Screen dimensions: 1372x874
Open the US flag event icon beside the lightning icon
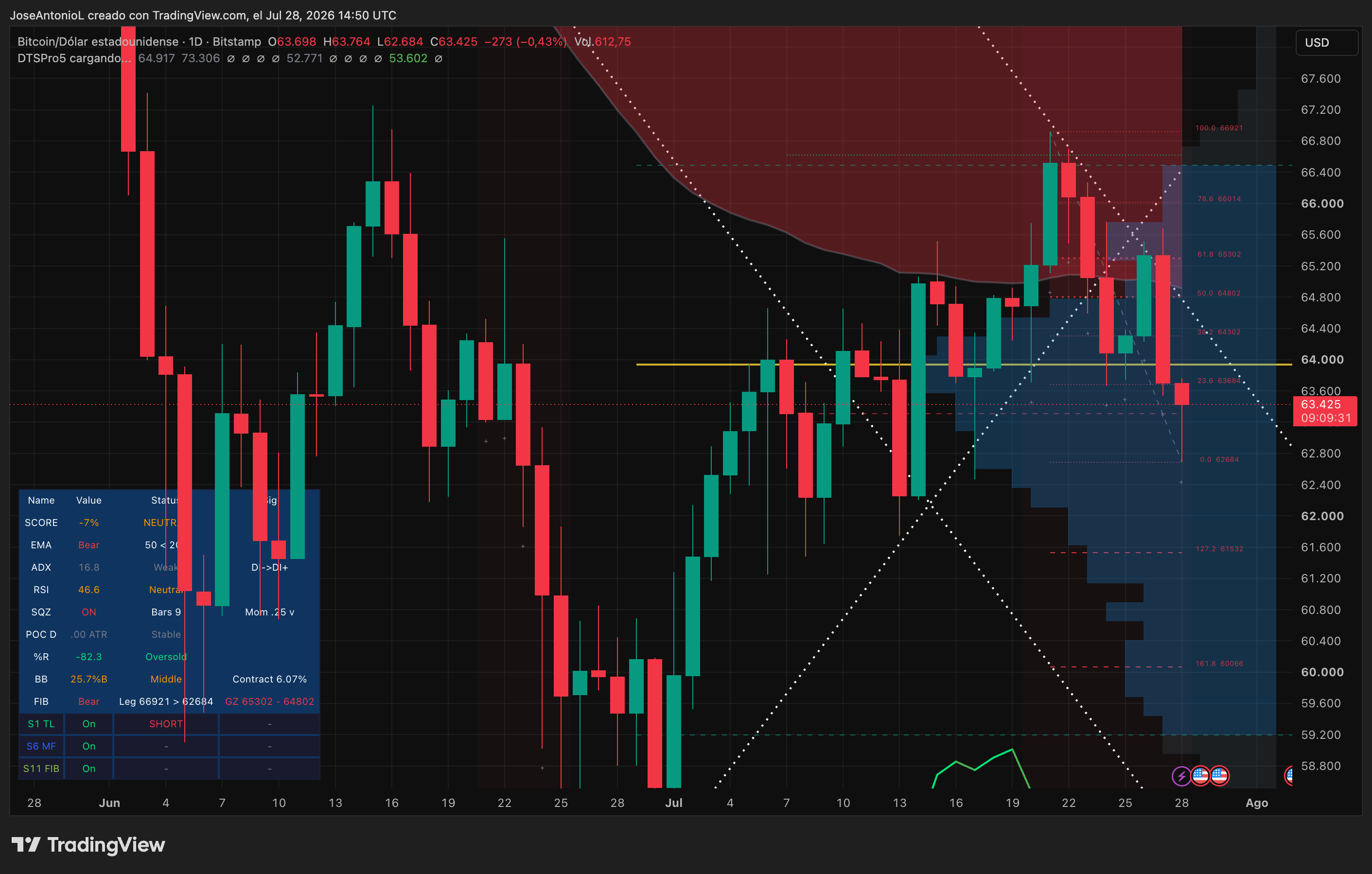(1200, 775)
